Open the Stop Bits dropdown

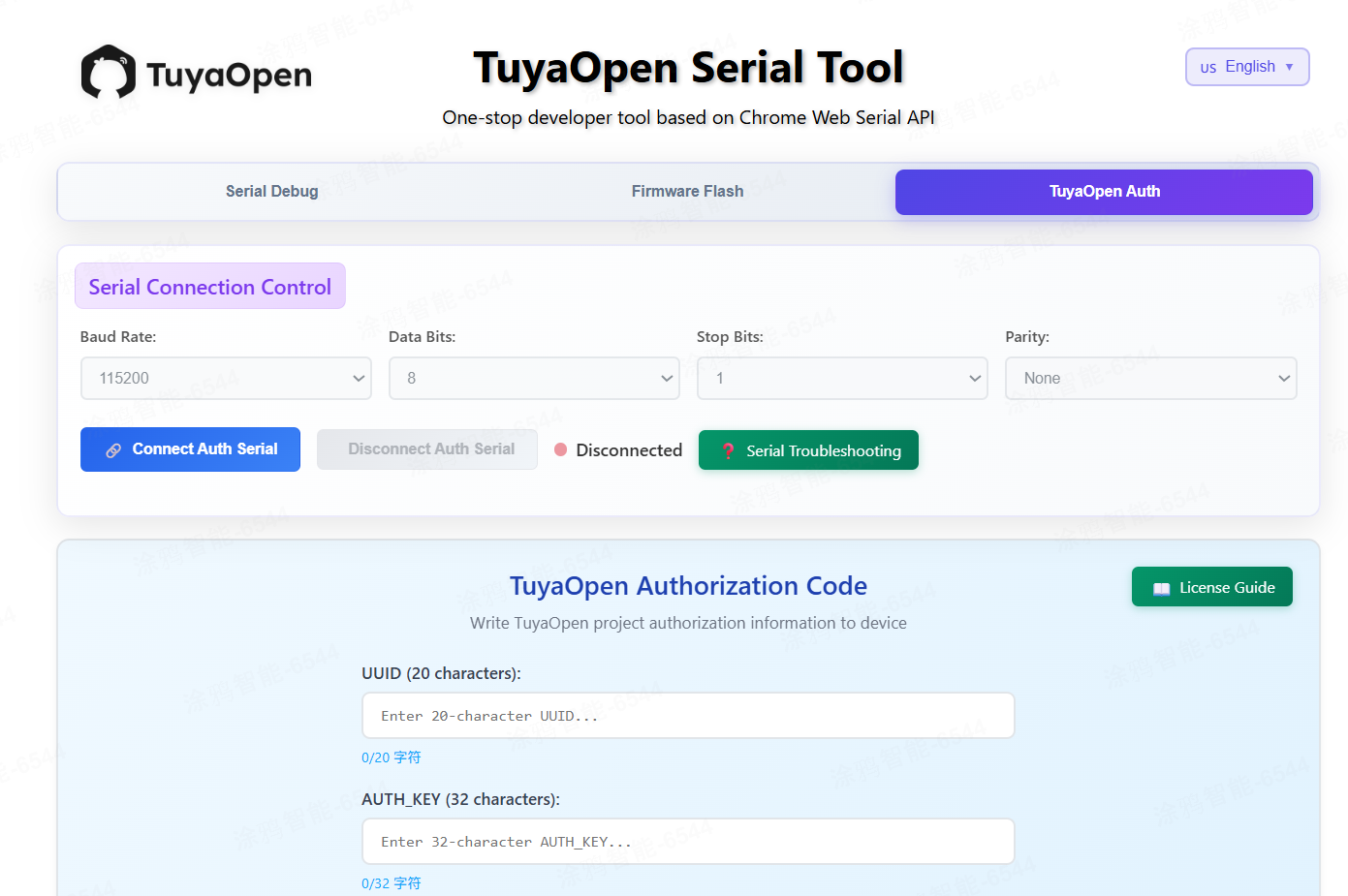pyautogui.click(x=842, y=378)
